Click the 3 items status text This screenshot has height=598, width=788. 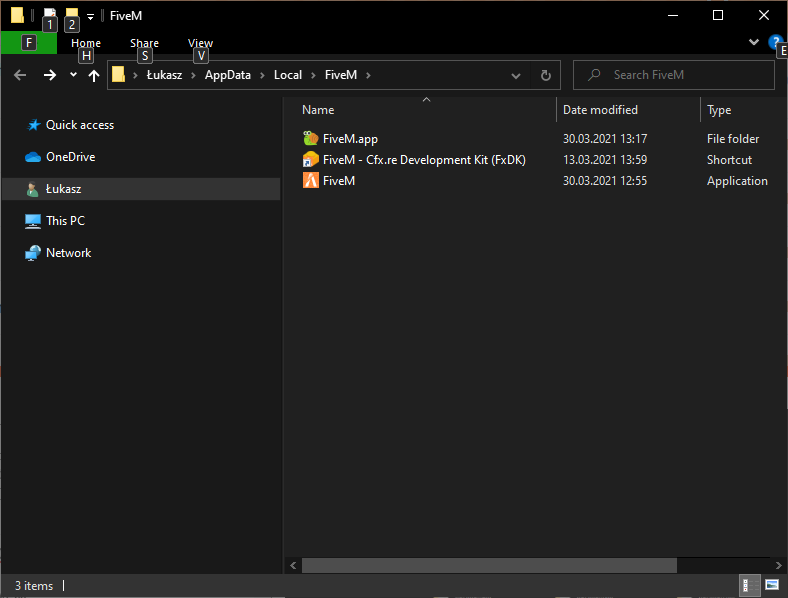(x=34, y=586)
